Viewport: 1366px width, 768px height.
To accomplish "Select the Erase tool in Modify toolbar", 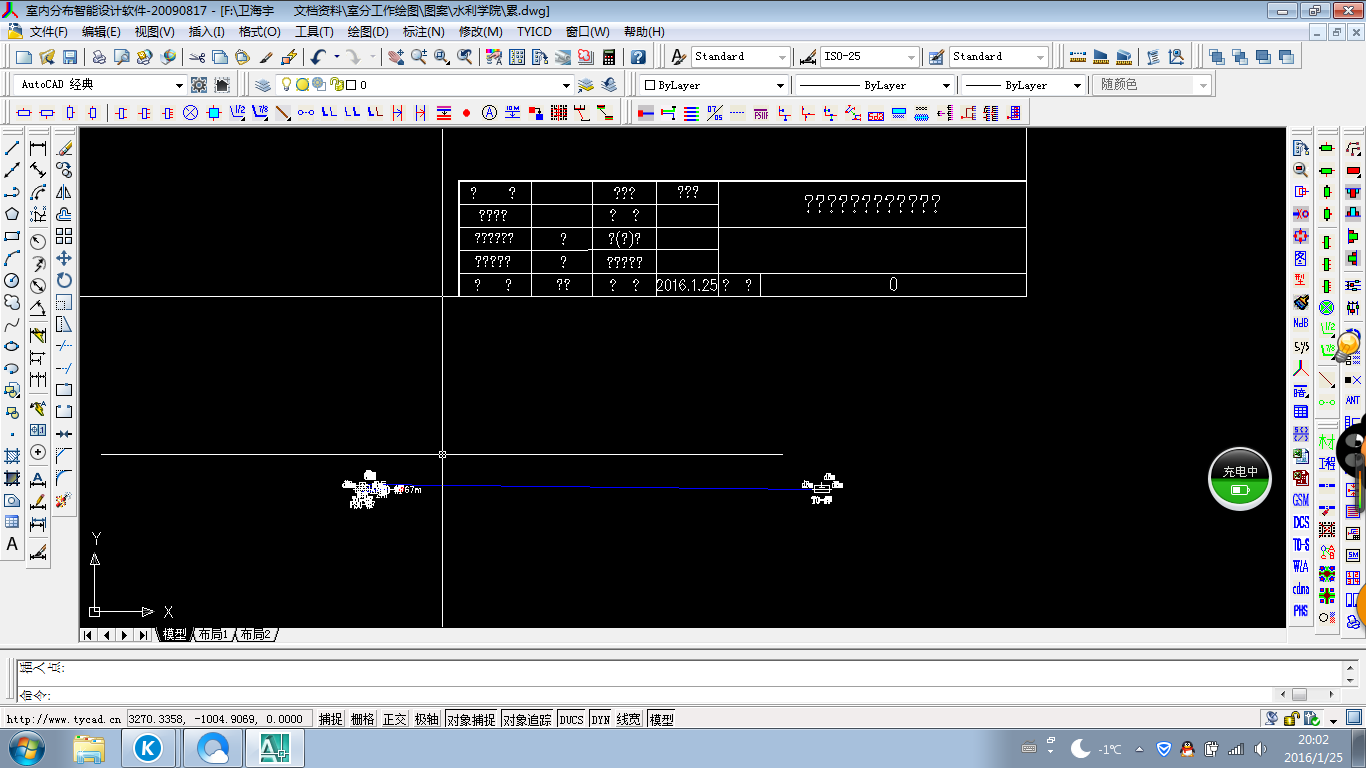I will click(64, 148).
